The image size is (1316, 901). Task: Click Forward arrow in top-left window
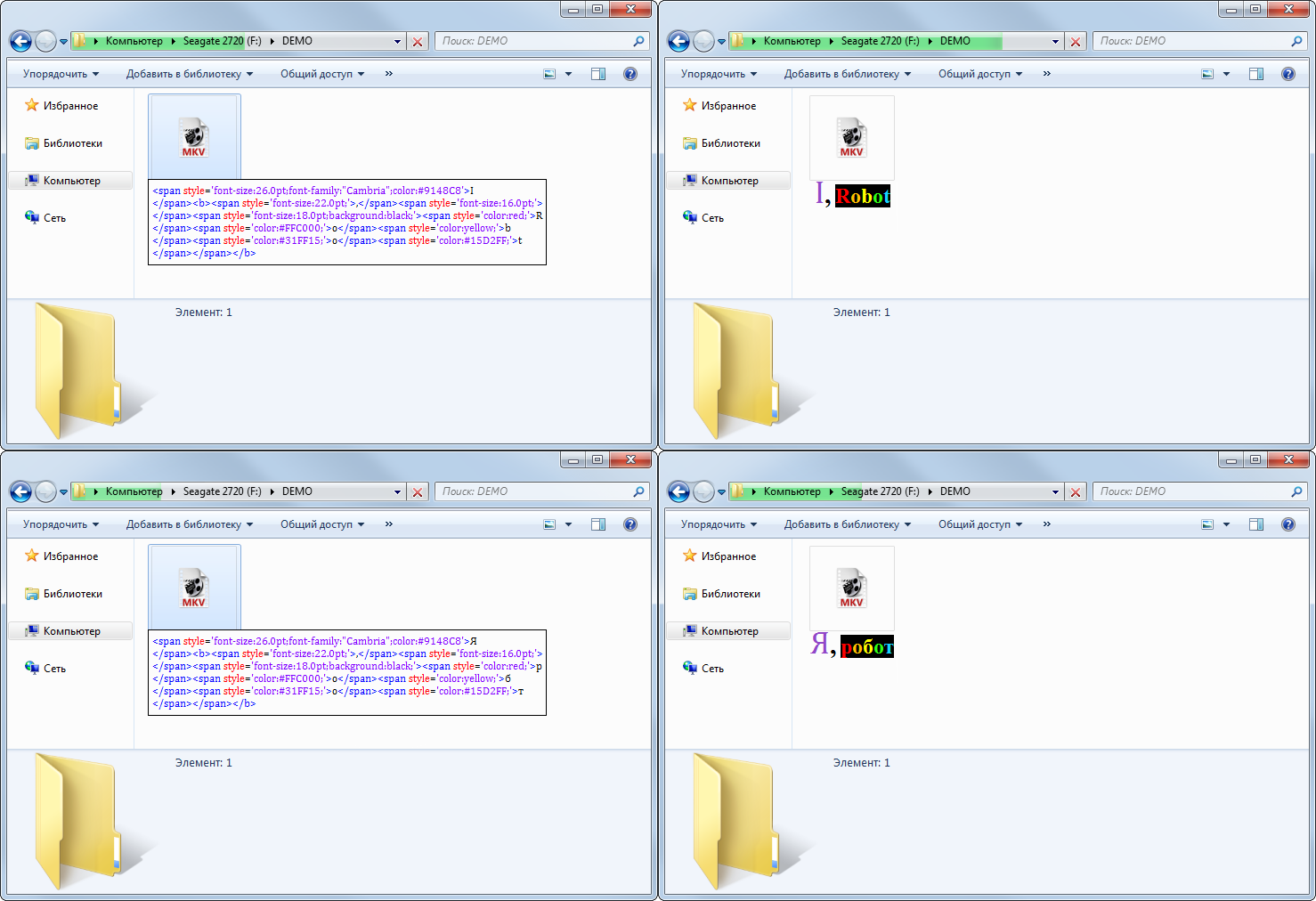click(45, 41)
